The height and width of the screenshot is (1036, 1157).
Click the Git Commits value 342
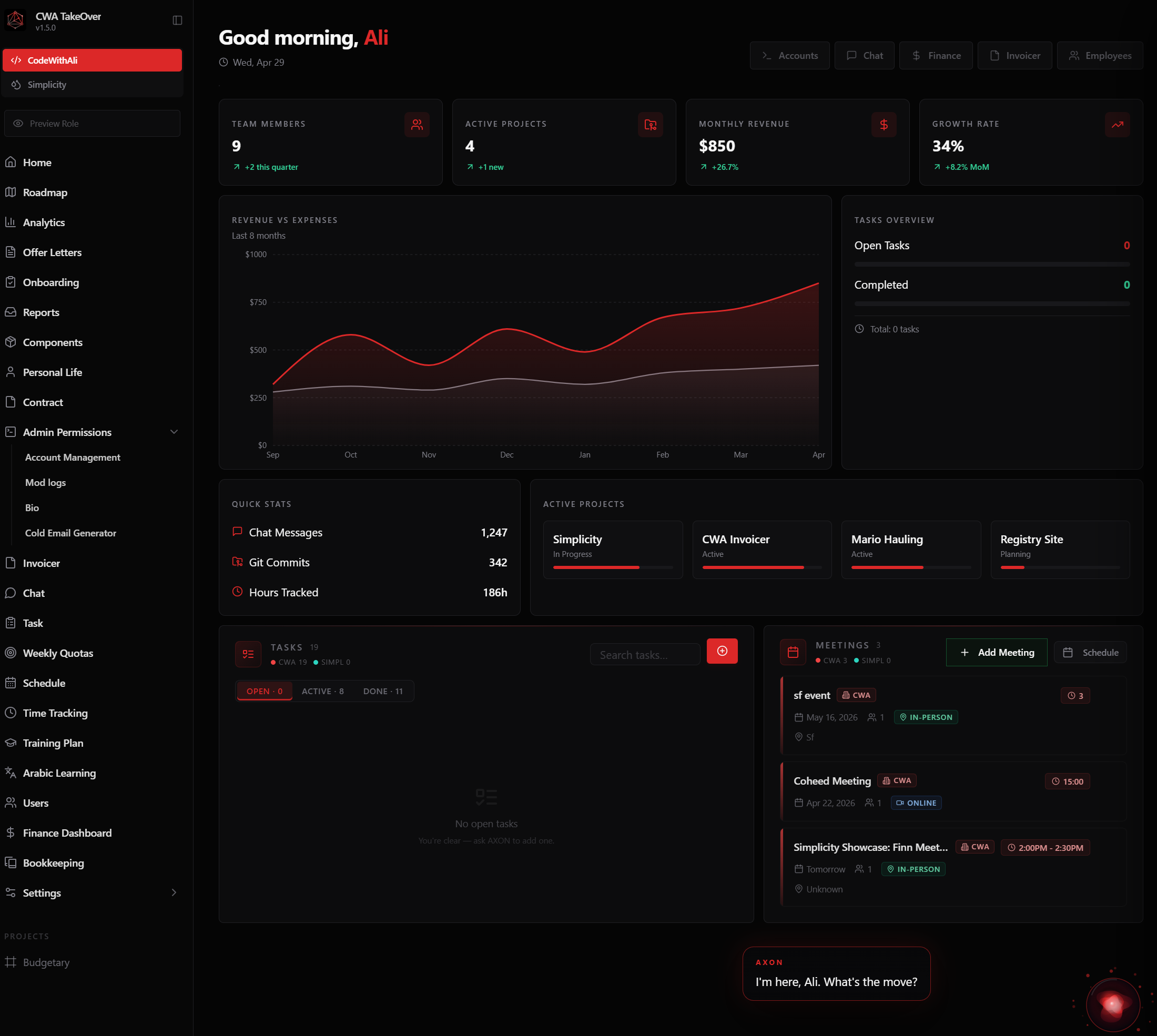pos(498,562)
